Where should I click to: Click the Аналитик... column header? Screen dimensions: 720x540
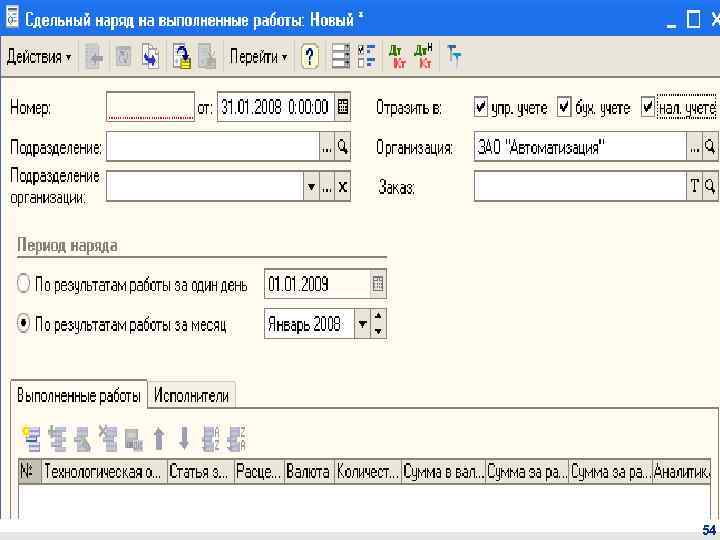(x=681, y=472)
